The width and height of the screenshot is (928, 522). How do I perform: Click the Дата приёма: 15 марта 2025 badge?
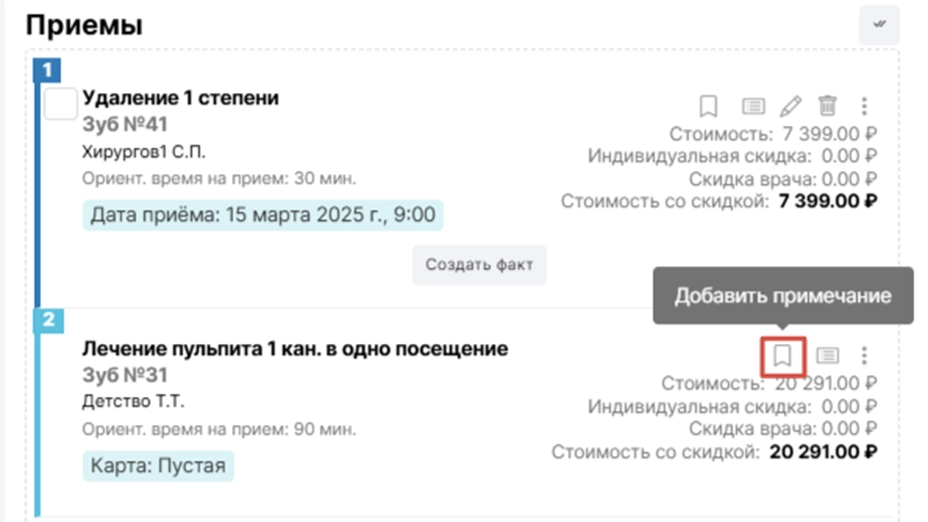pyautogui.click(x=263, y=215)
